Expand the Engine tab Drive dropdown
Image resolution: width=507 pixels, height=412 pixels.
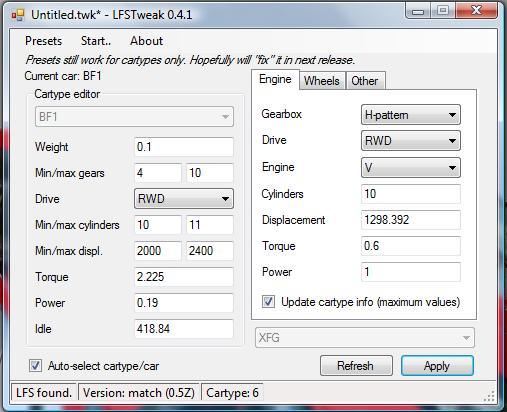pos(411,141)
